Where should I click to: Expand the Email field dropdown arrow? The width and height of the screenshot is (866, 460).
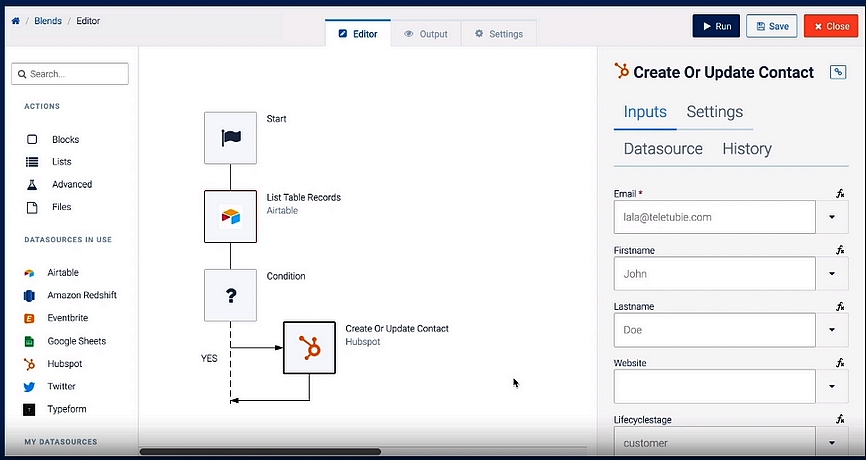pos(832,217)
